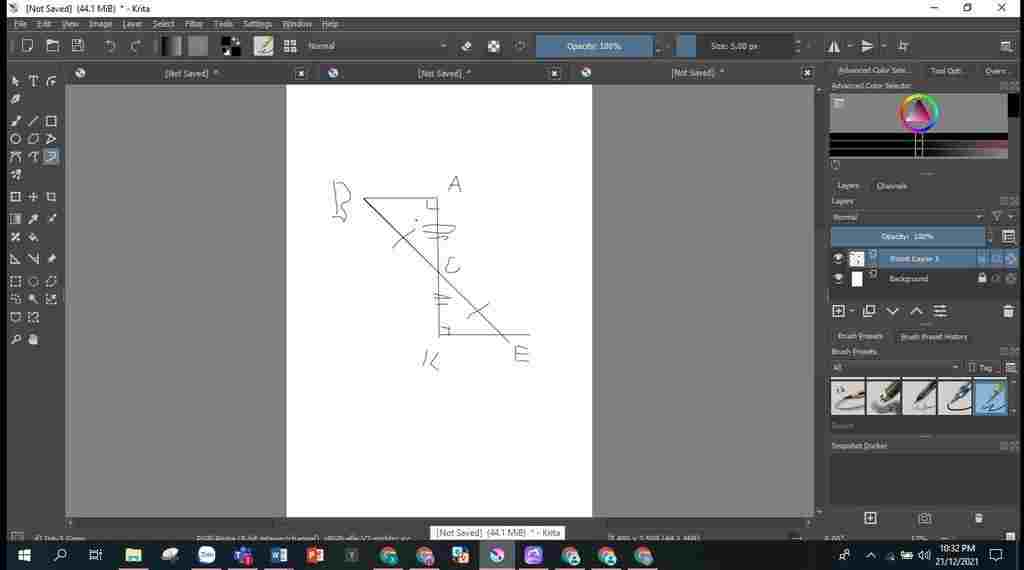Open the Filter menu

pyautogui.click(x=193, y=24)
